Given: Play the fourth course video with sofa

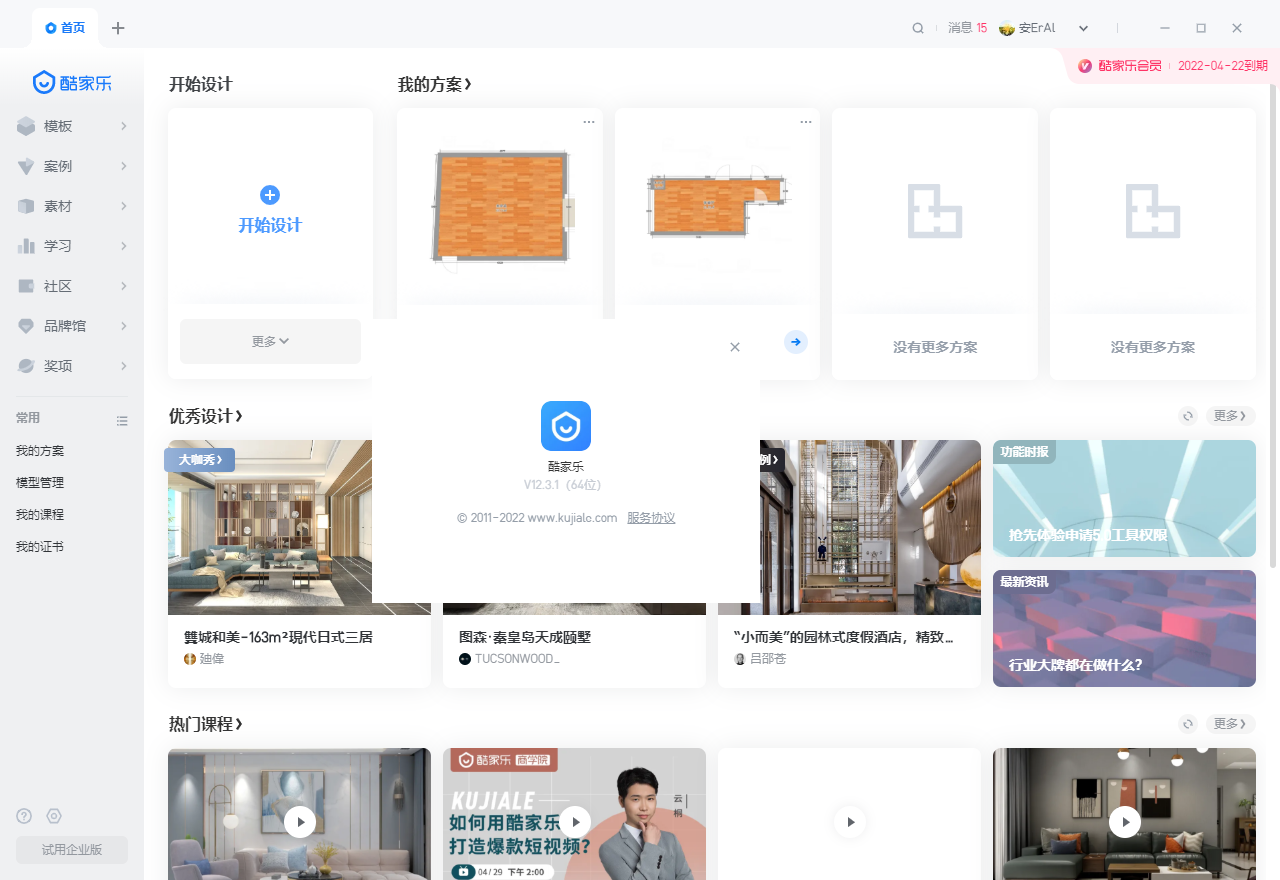Looking at the screenshot, I should [x=1125, y=822].
